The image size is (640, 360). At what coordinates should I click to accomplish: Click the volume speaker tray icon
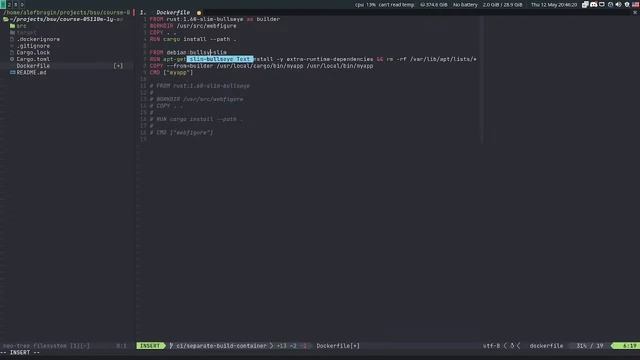coord(618,4)
